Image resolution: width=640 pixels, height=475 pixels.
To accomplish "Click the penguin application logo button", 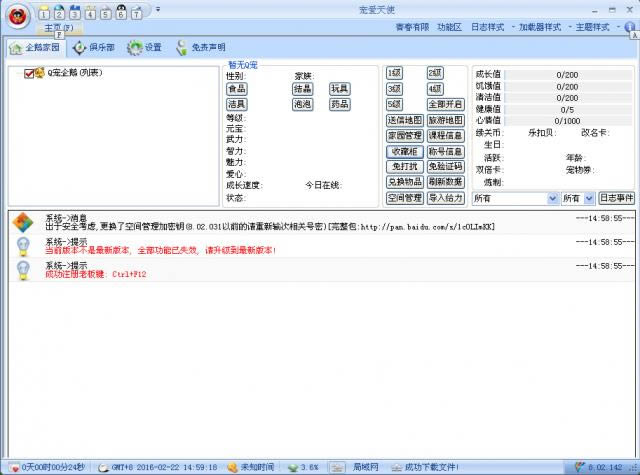I will coord(18,15).
